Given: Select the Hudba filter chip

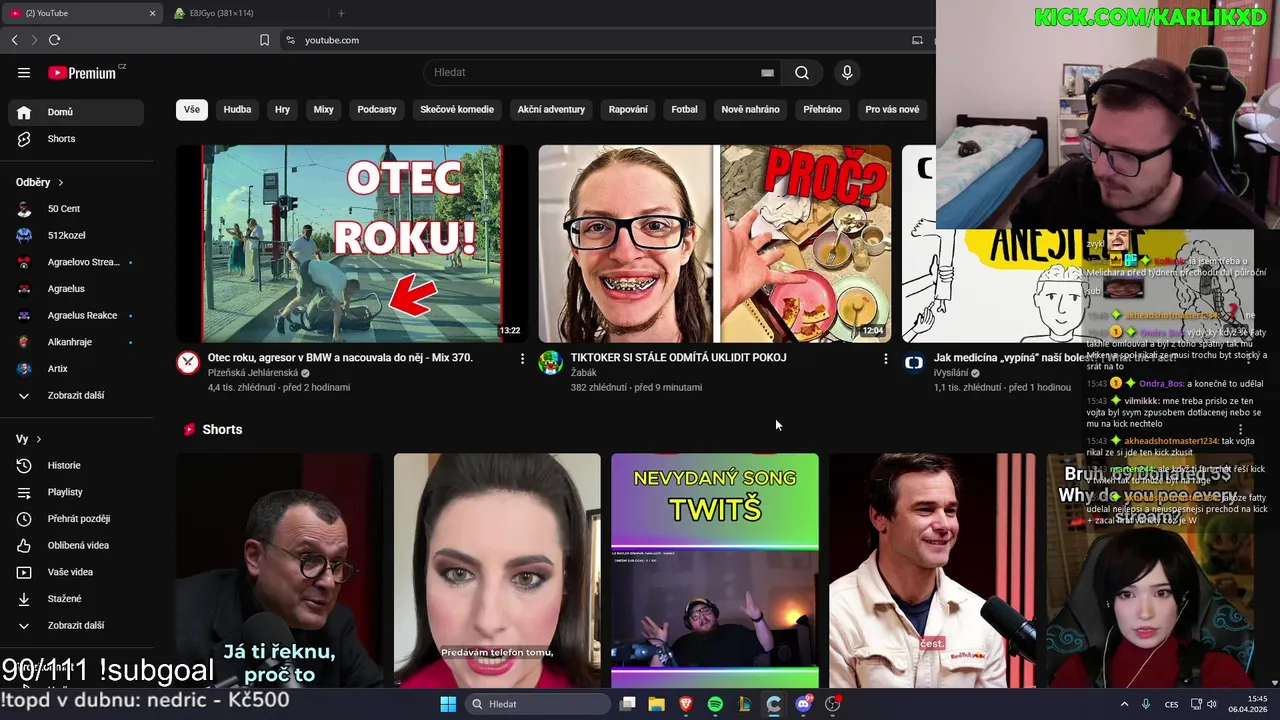Looking at the screenshot, I should click(237, 110).
